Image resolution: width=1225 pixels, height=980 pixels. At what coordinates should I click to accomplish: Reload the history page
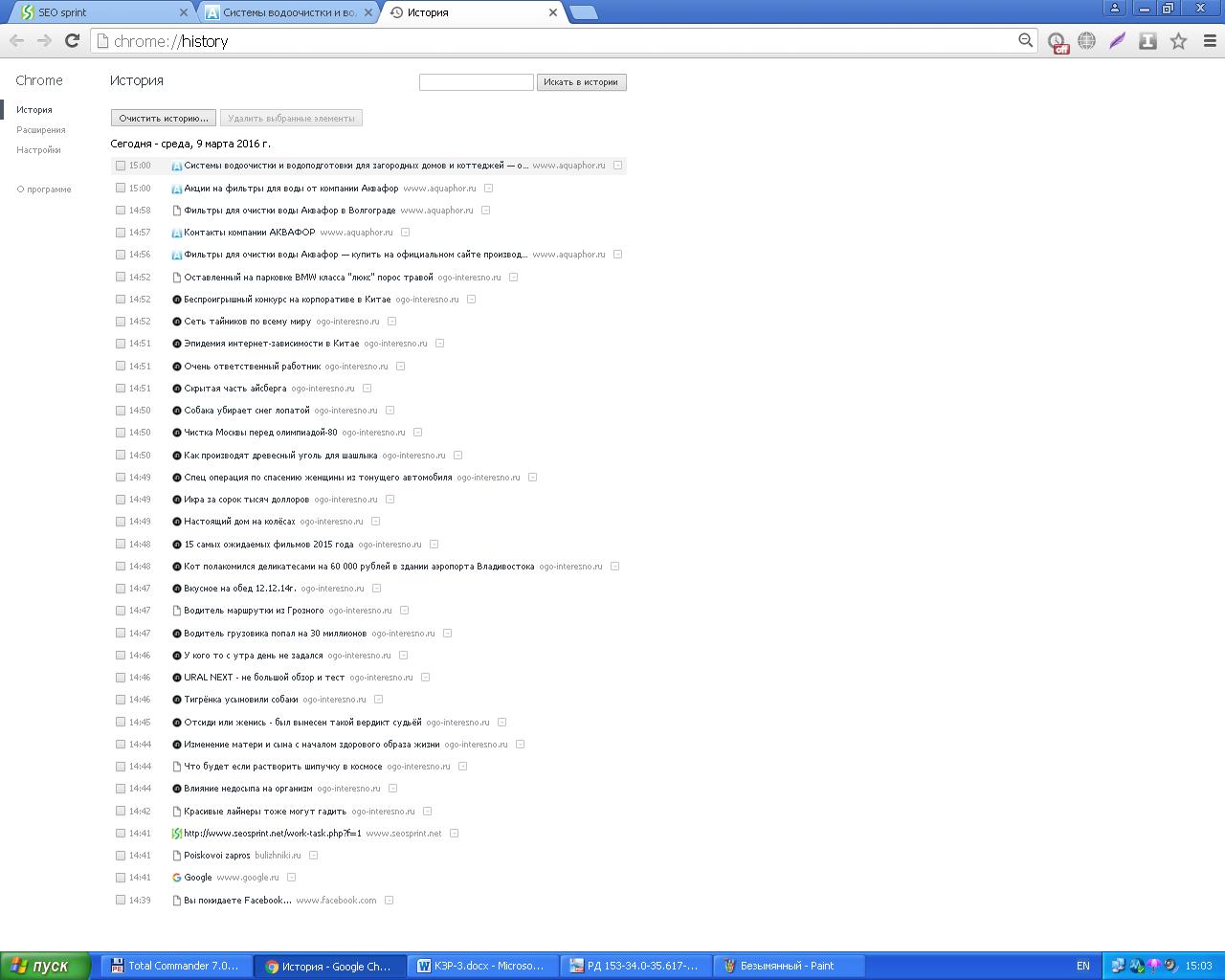coord(72,40)
